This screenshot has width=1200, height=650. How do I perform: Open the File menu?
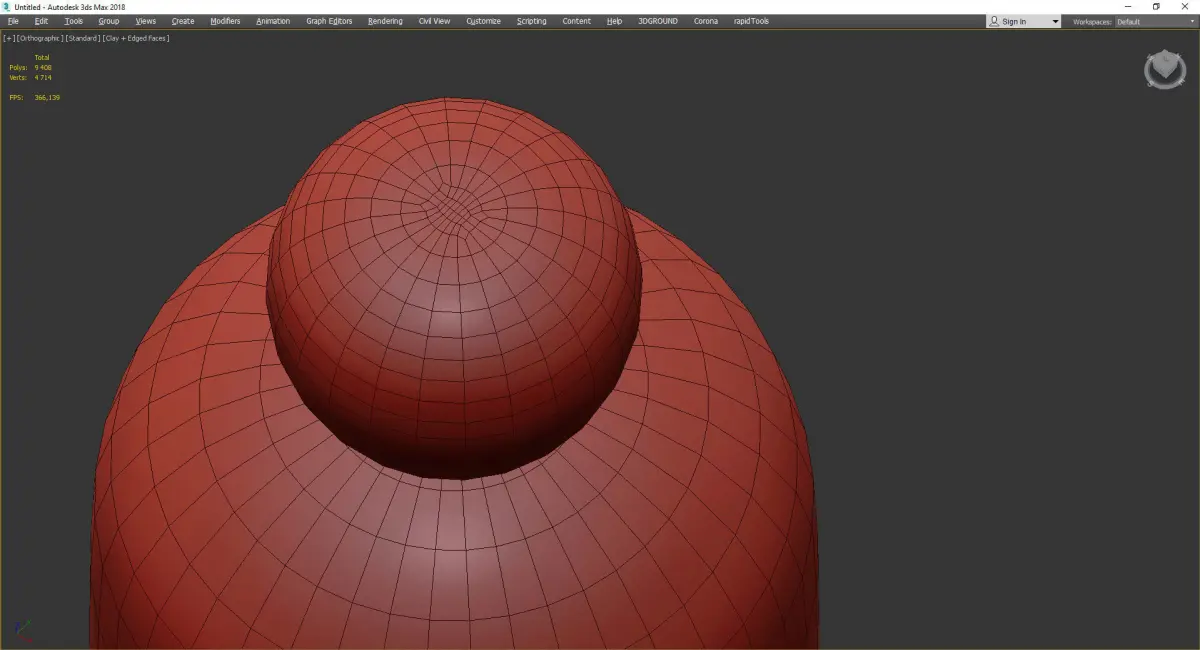13,21
